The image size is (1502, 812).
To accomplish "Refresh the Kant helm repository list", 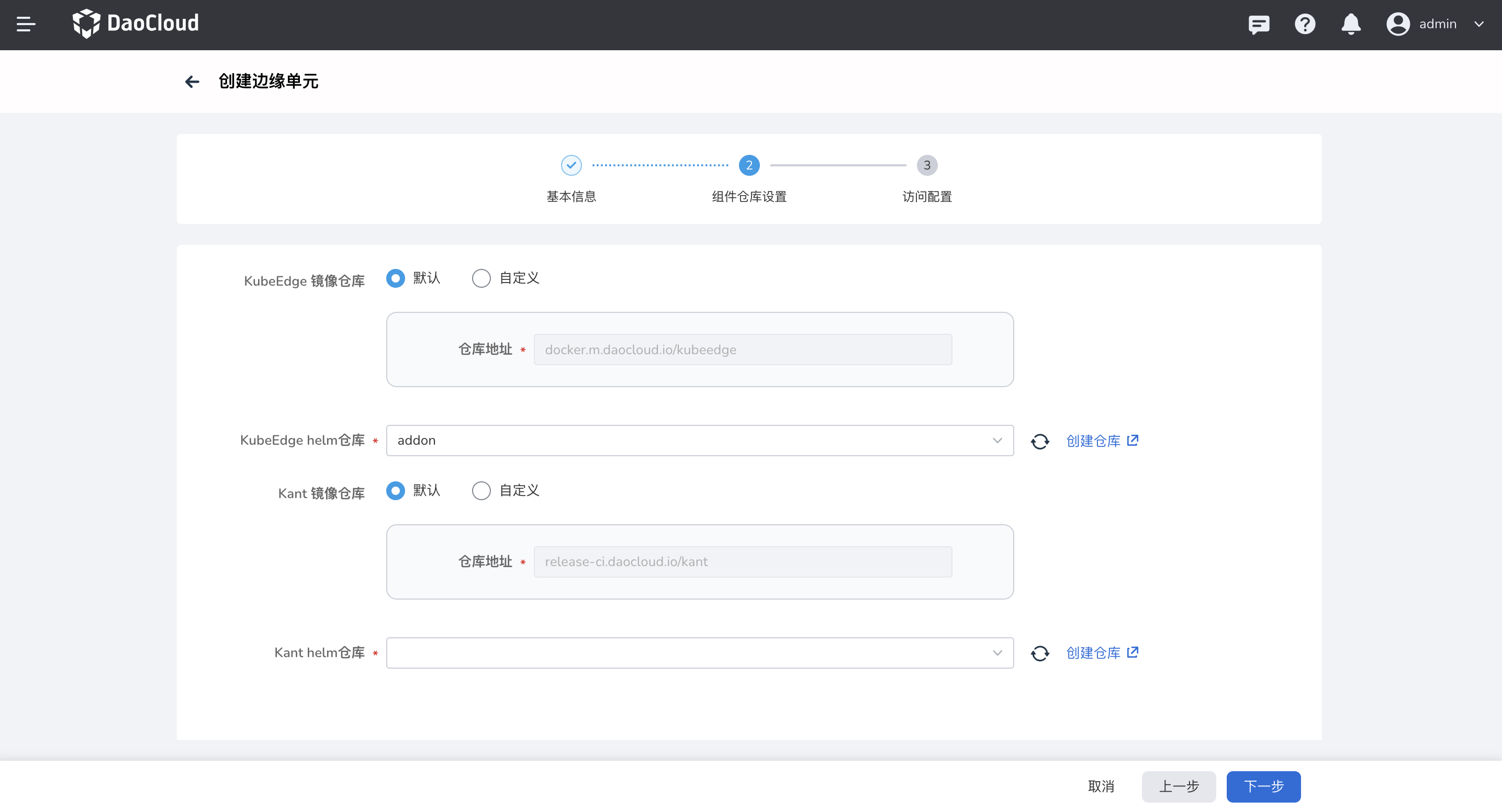I will tap(1039, 653).
